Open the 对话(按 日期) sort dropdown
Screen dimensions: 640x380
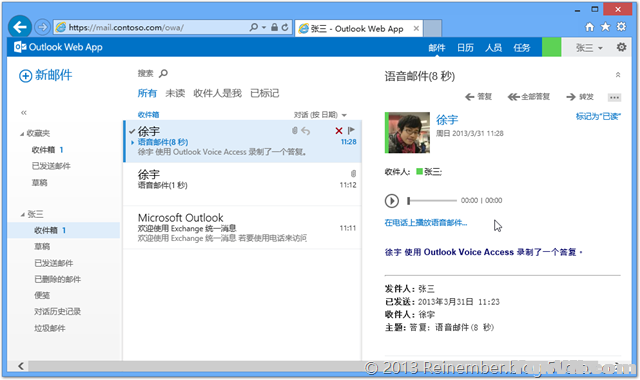[320, 115]
